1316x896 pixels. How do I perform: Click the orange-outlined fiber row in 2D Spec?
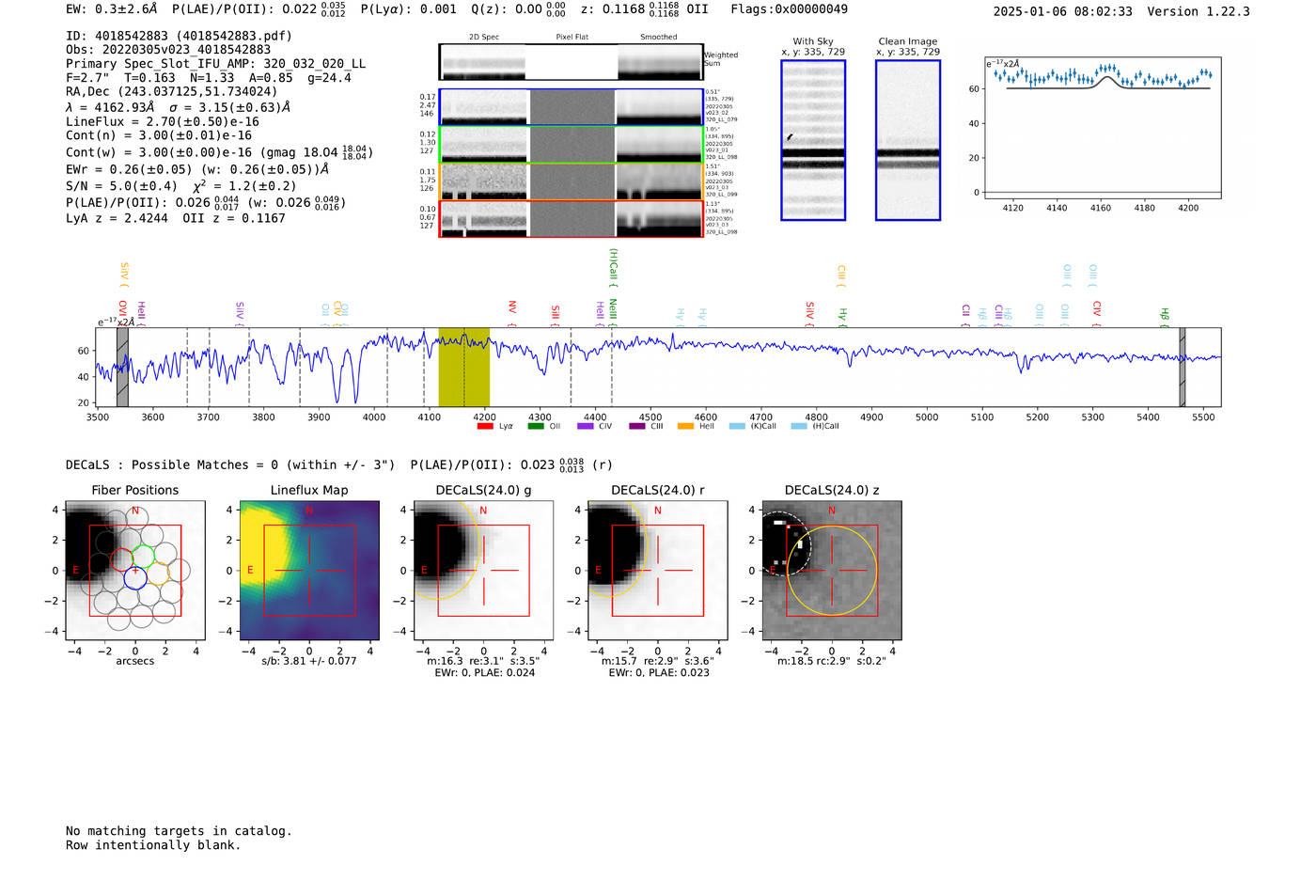[571, 181]
